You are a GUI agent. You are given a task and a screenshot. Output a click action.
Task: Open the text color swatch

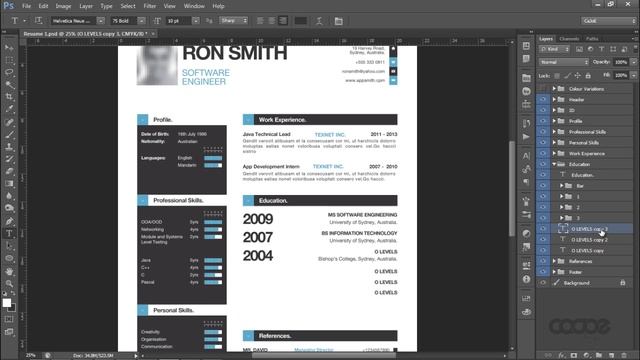pyautogui.click(x=300, y=21)
